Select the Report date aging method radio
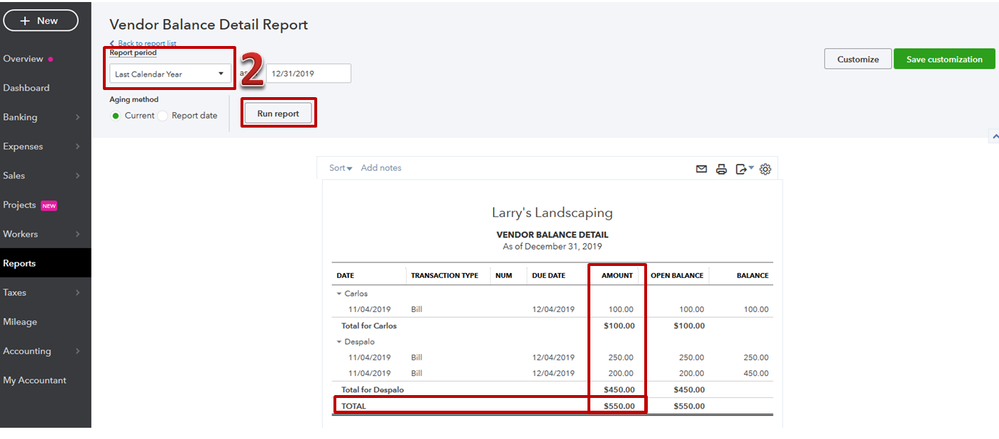The image size is (999, 439). point(162,116)
